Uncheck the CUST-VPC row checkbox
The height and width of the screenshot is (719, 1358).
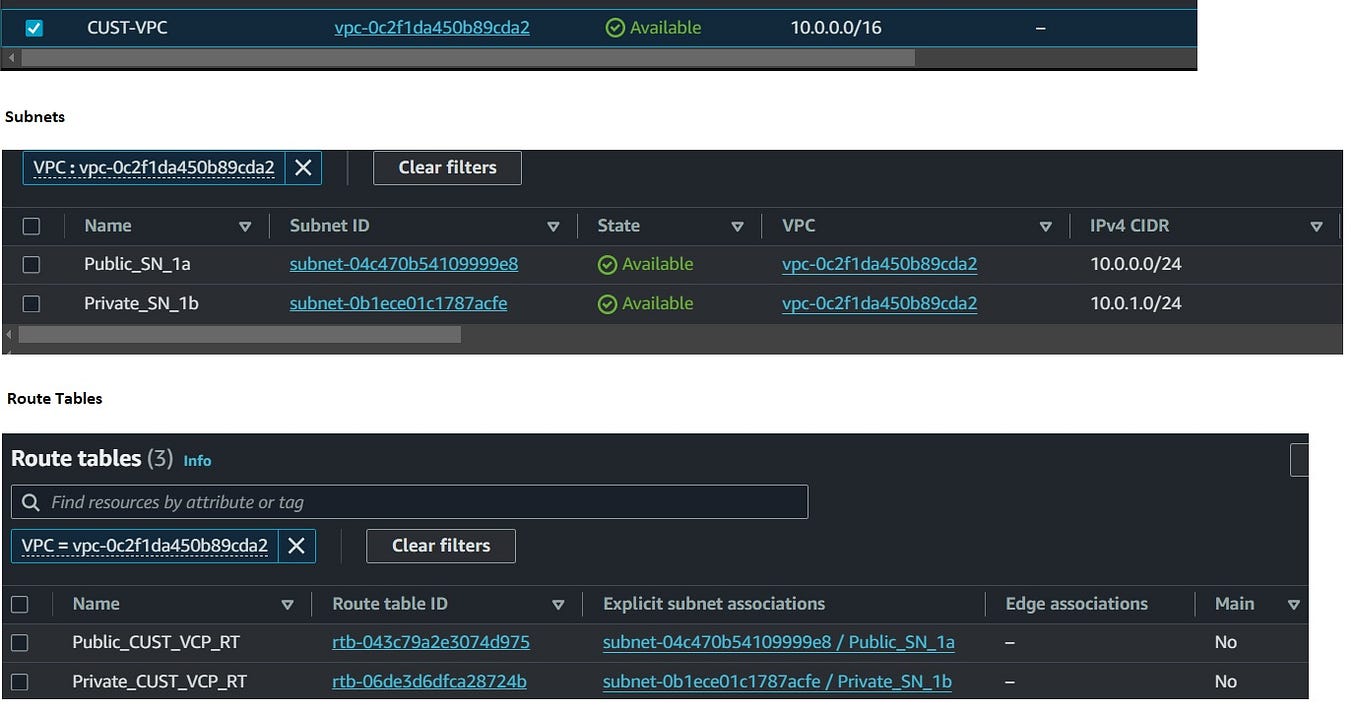(x=33, y=27)
